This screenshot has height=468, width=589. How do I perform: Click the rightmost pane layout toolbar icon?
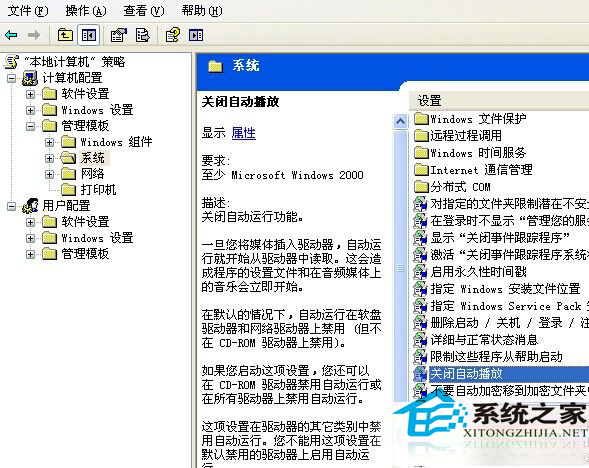pos(196,35)
